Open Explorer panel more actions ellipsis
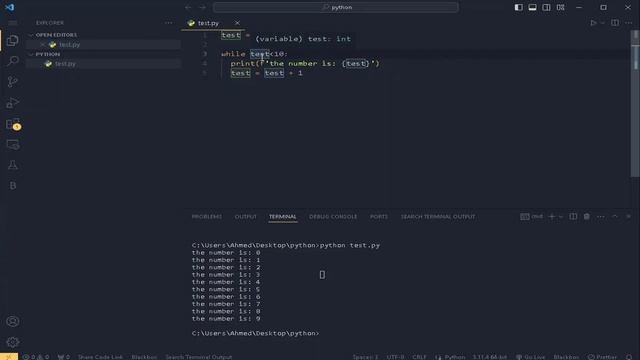The height and width of the screenshot is (360, 640). tap(169, 23)
